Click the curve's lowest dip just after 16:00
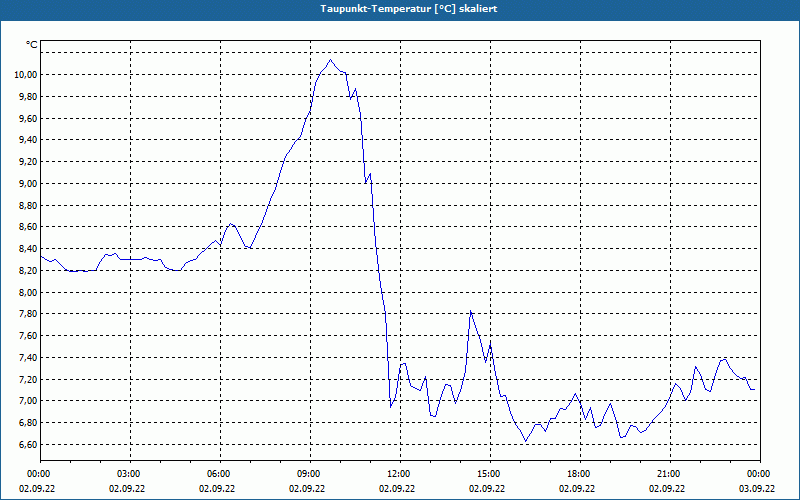Viewport: 800px width, 500px height. click(x=526, y=441)
